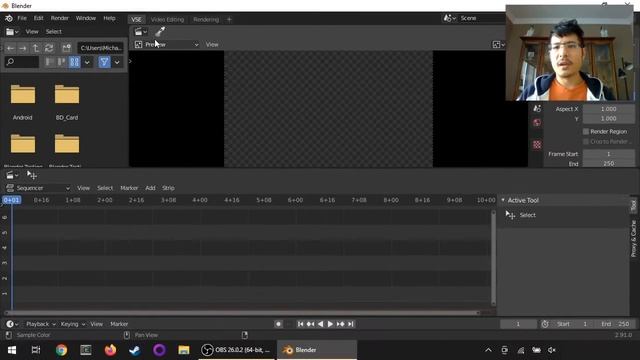Image resolution: width=640 pixels, height=360 pixels.
Task: Open Scene properties tab icon
Action: (537, 109)
